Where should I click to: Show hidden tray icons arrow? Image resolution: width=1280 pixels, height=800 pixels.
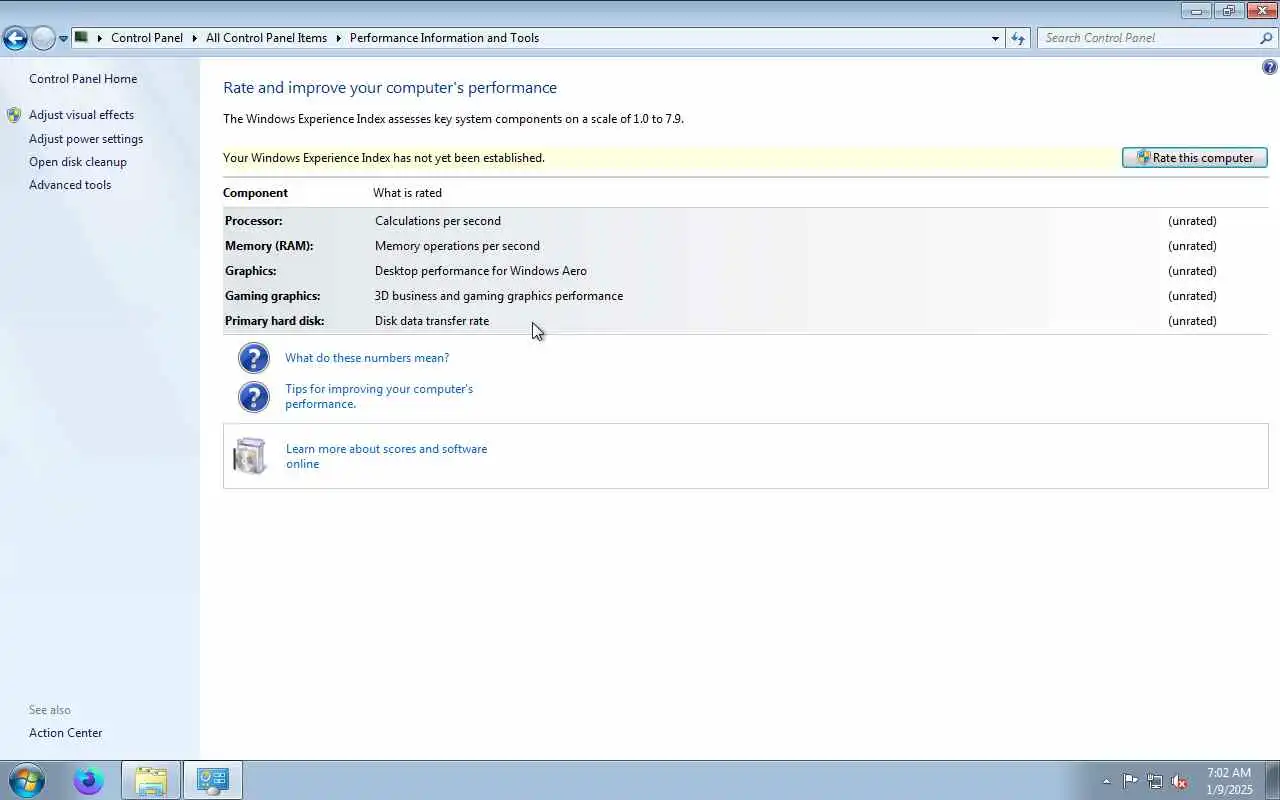(x=1106, y=781)
